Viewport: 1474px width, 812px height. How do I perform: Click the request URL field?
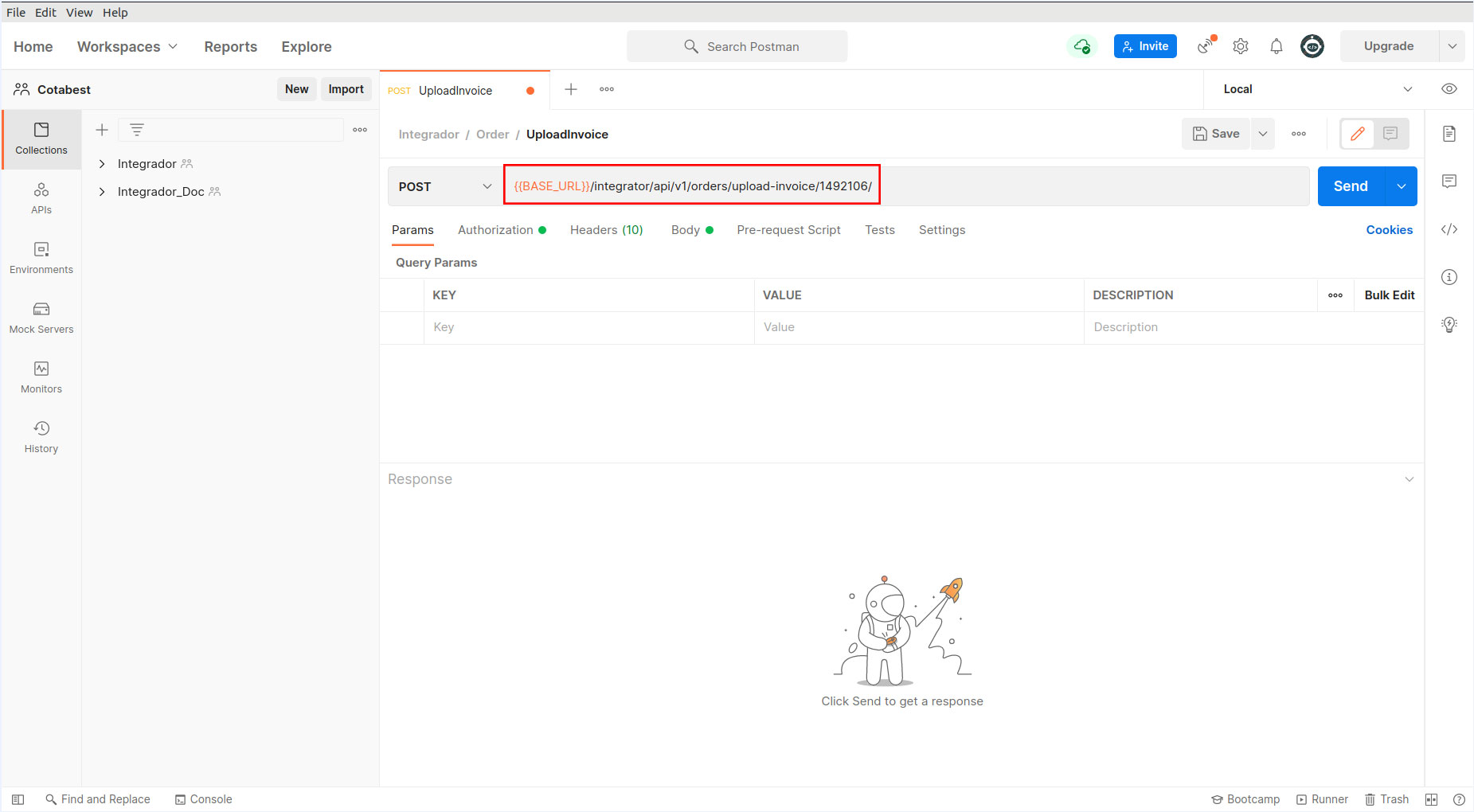[906, 186]
